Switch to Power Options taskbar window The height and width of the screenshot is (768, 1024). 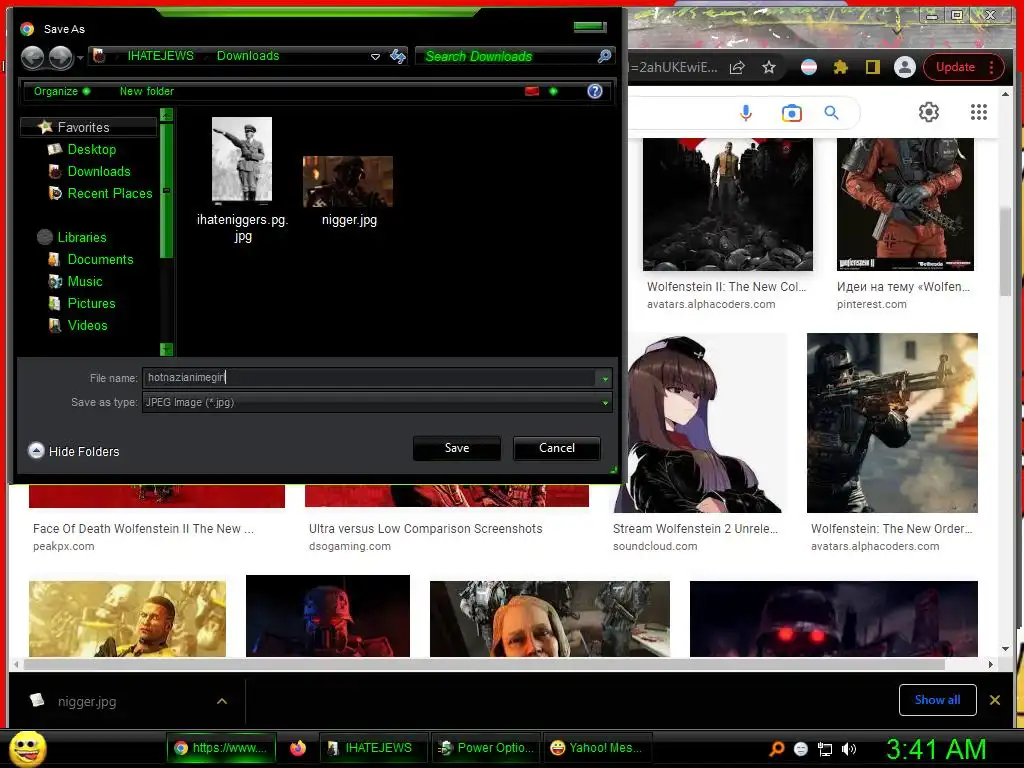(x=485, y=748)
